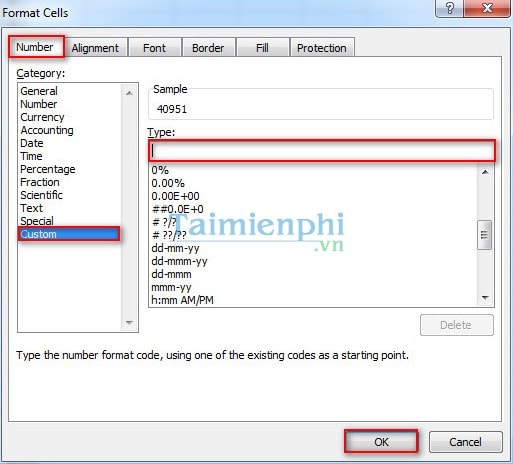Screen dimensions: 513x464
Task: Click the category list up scroll arrow
Action: pos(130,93)
